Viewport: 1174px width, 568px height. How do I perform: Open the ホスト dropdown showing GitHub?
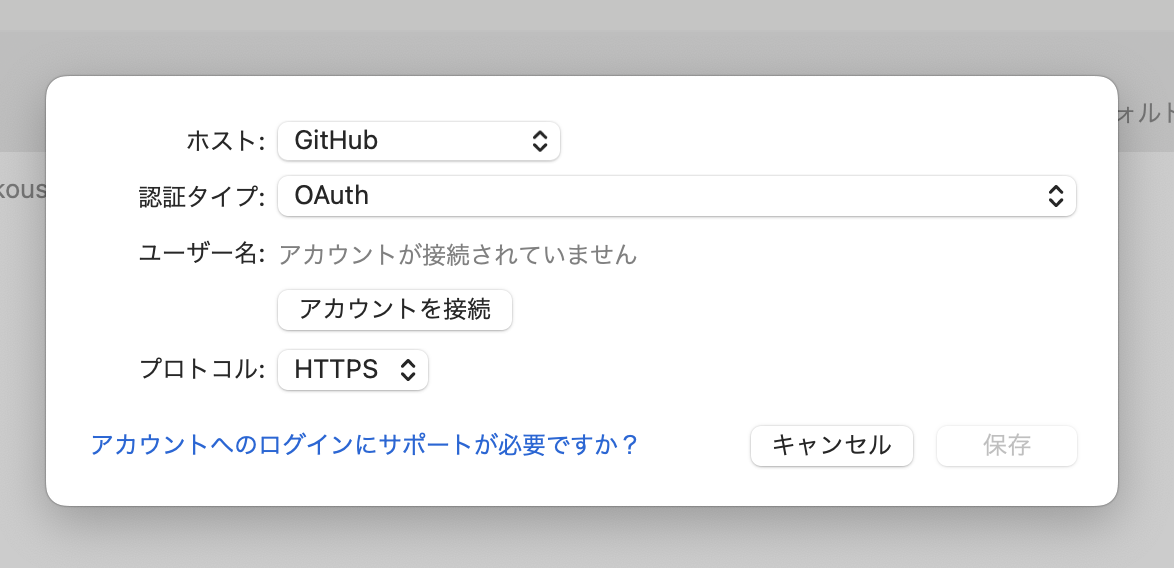click(418, 141)
